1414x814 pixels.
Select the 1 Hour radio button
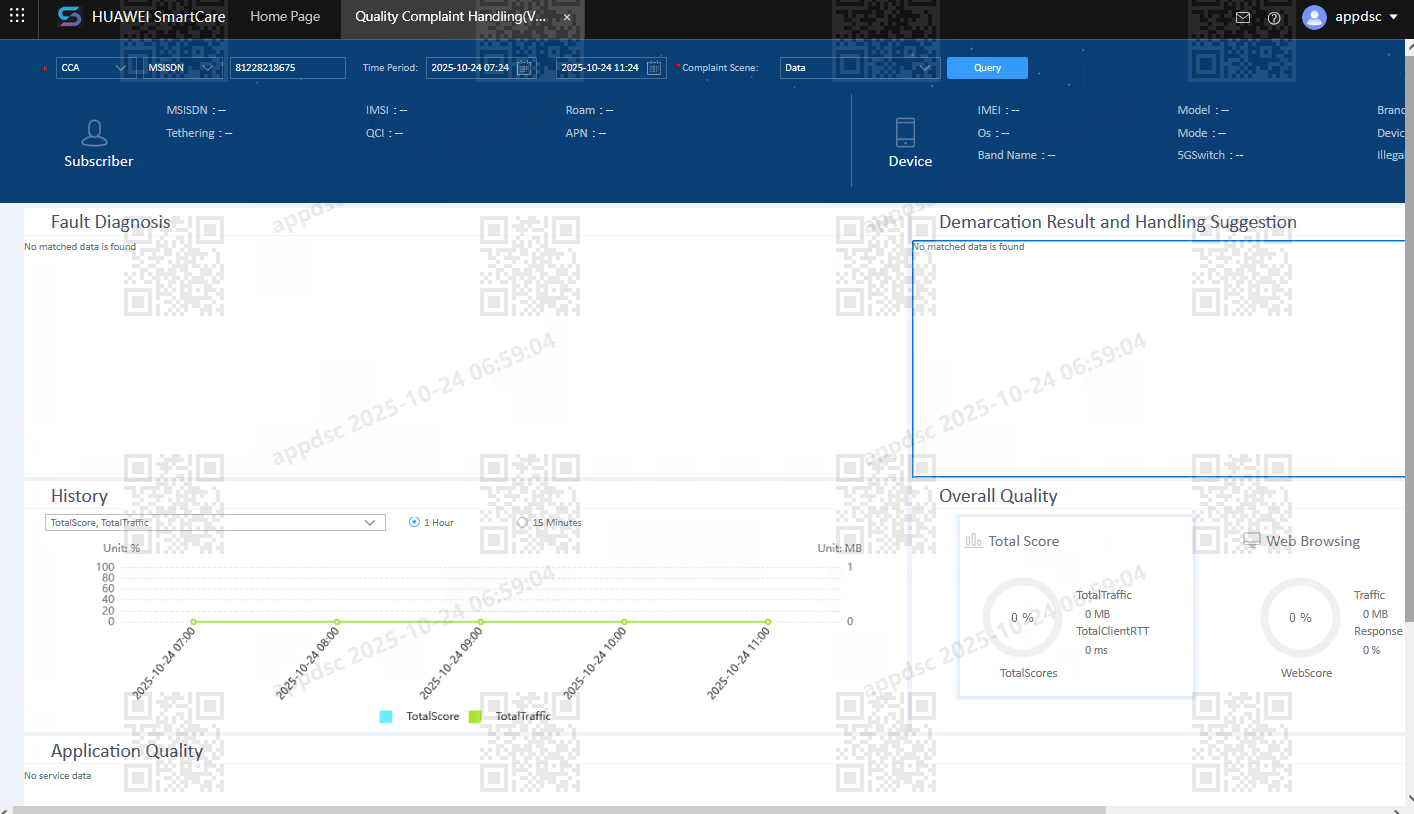pos(414,522)
